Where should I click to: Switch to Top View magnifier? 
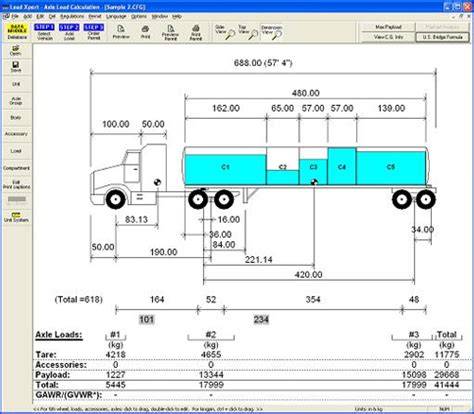[248, 31]
